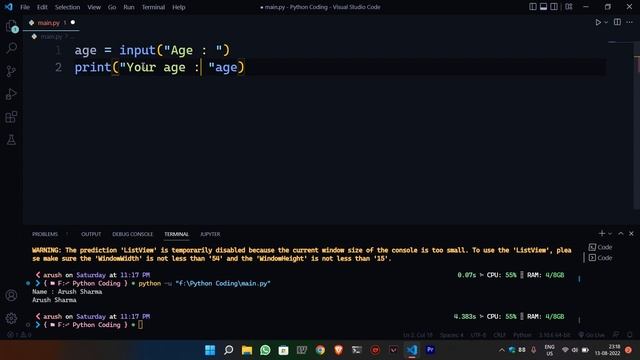
Task: Open the Run menu
Action: click(x=129, y=7)
